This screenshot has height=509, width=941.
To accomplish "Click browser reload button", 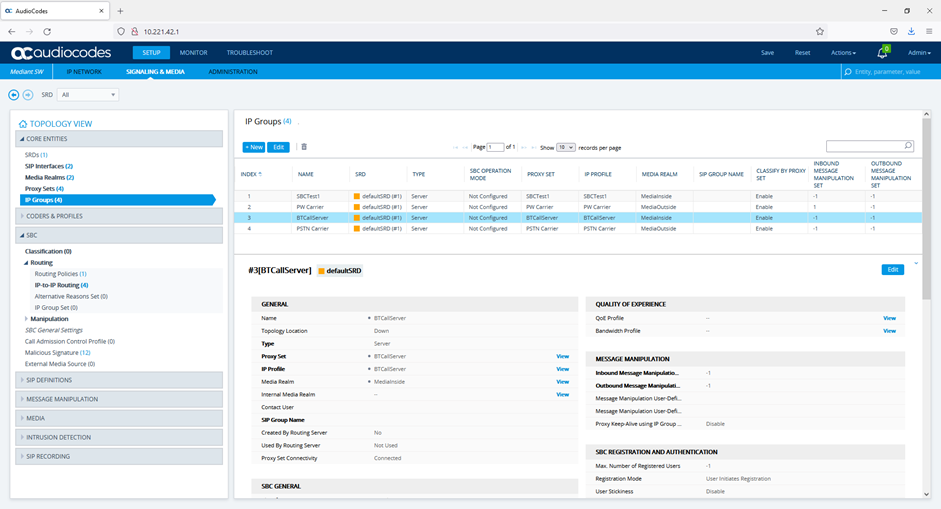I will [47, 31].
